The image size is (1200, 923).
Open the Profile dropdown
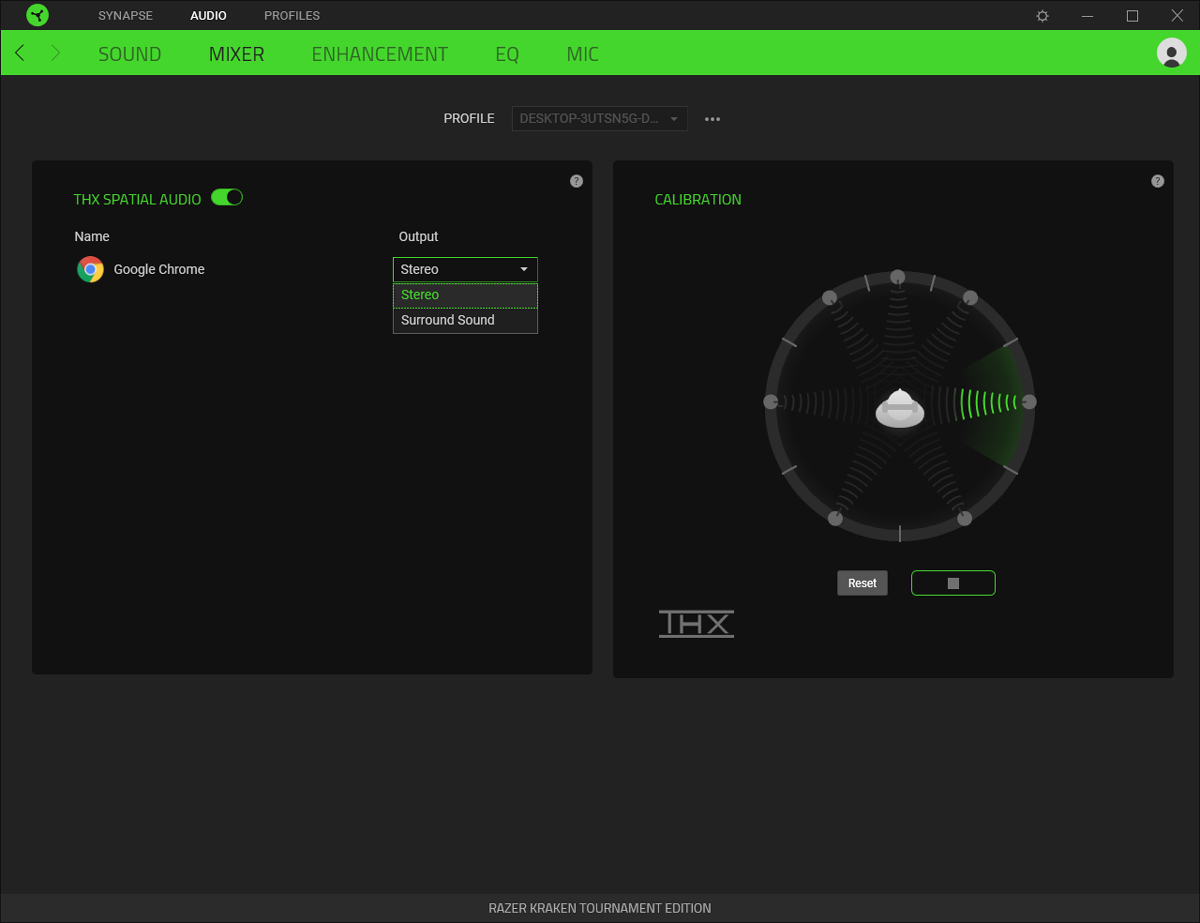click(x=600, y=119)
